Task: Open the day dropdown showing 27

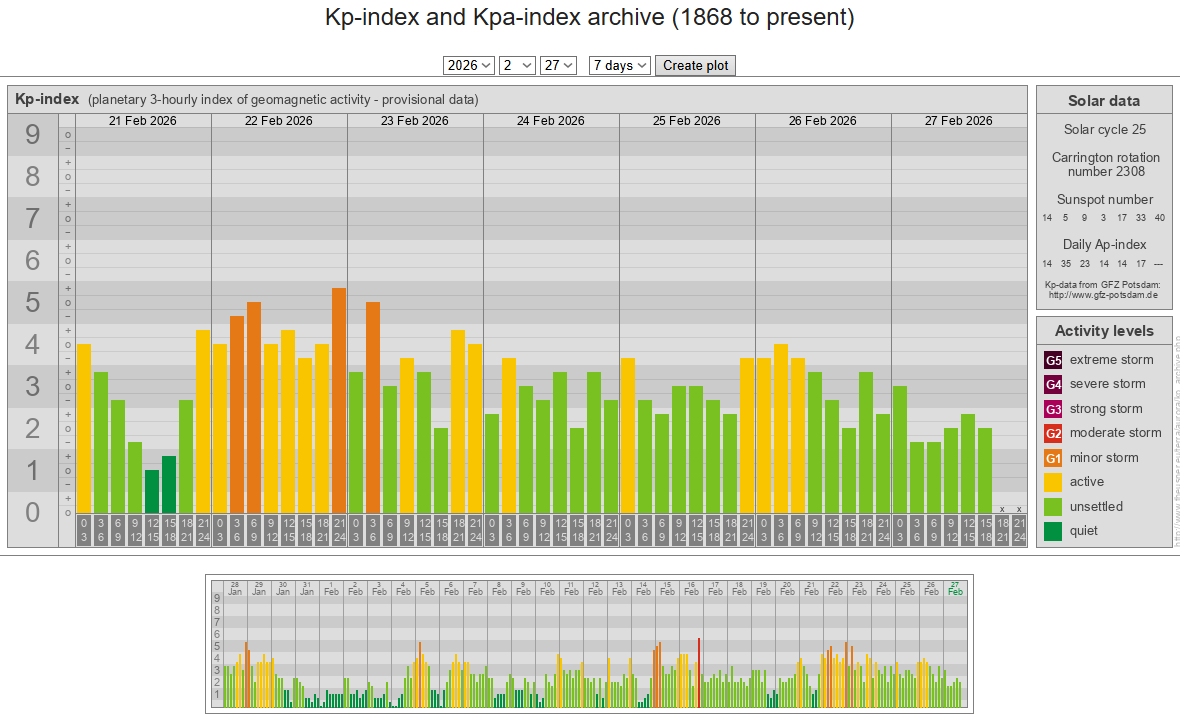Action: click(558, 65)
